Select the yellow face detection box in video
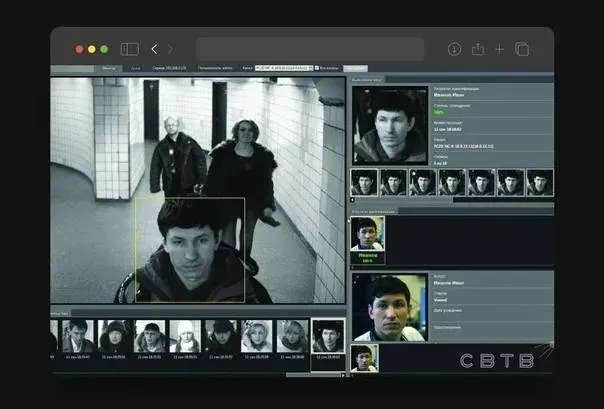The height and width of the screenshot is (409, 604). pyautogui.click(x=190, y=249)
